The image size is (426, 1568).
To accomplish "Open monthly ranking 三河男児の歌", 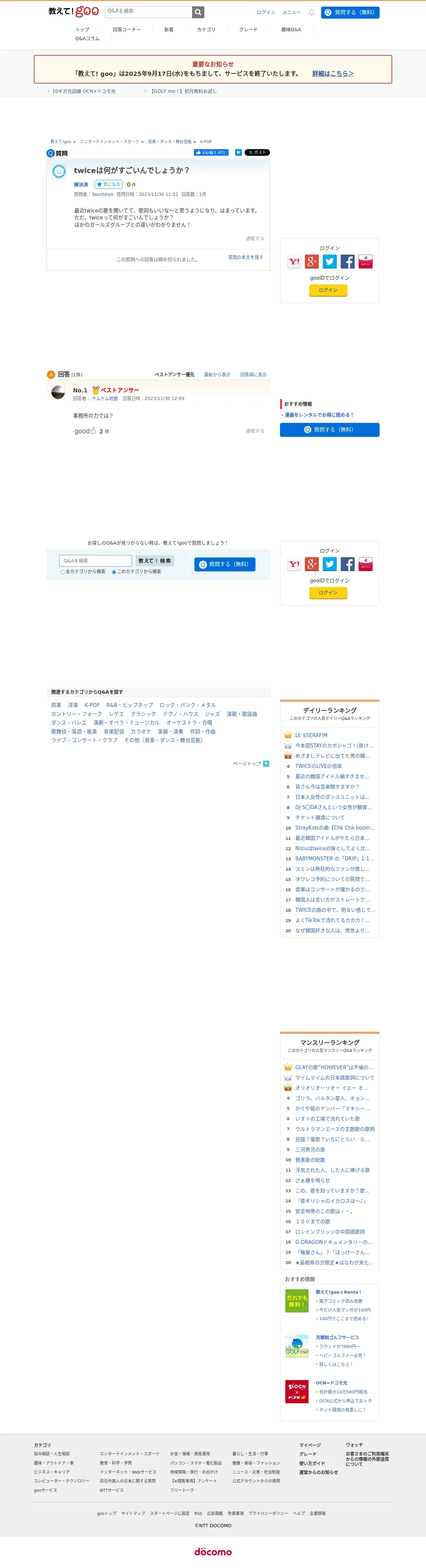I will 310,1150.
